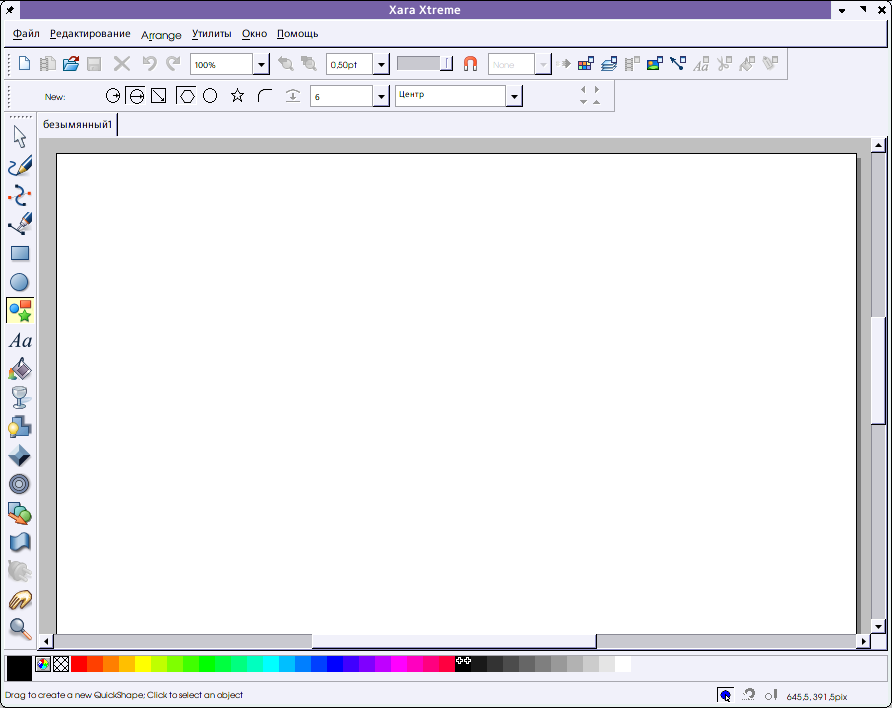Pick the Ellipse tool
The image size is (892, 708).
pyautogui.click(x=20, y=282)
